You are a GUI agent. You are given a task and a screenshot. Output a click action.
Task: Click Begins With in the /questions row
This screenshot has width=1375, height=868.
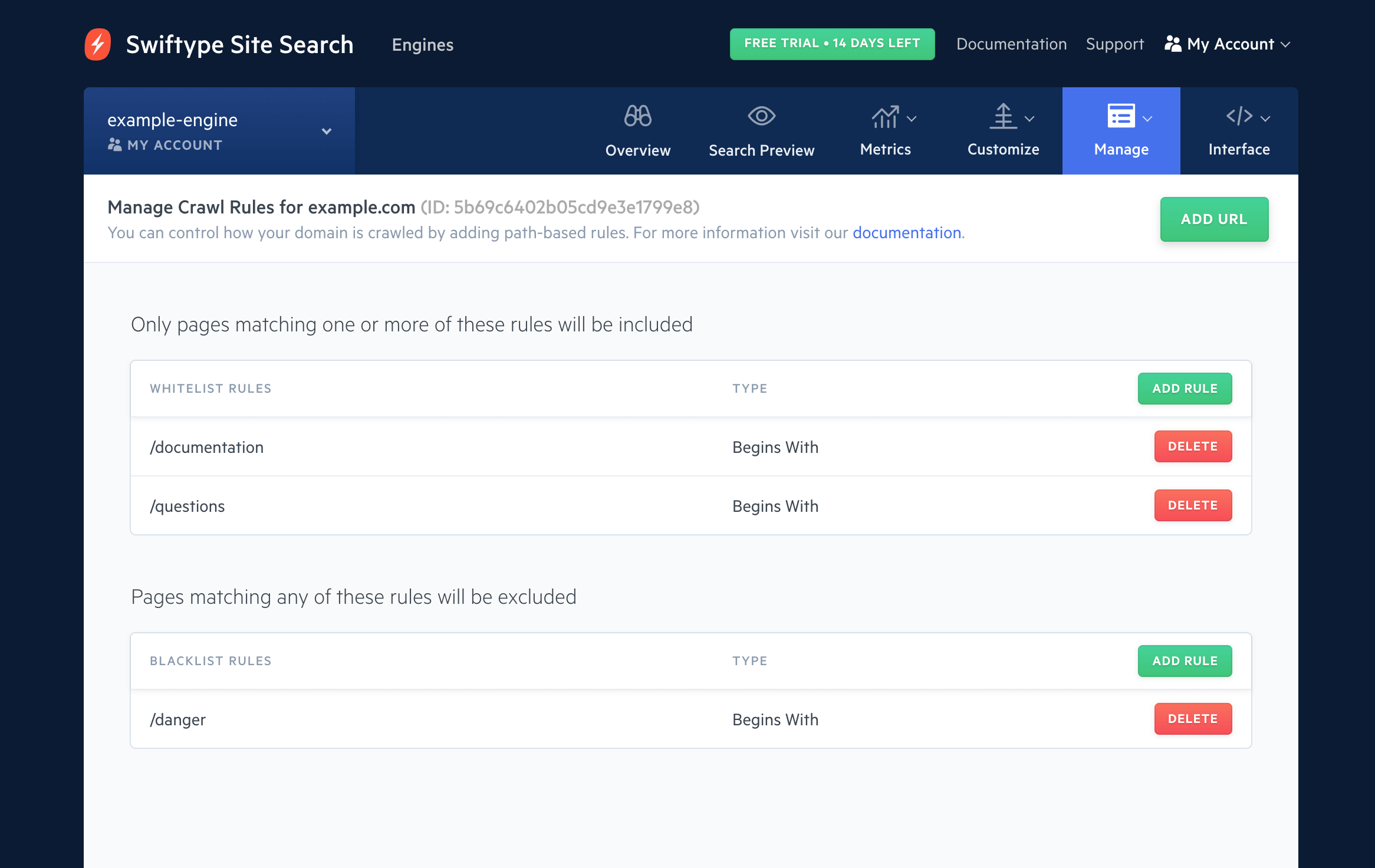[775, 507]
